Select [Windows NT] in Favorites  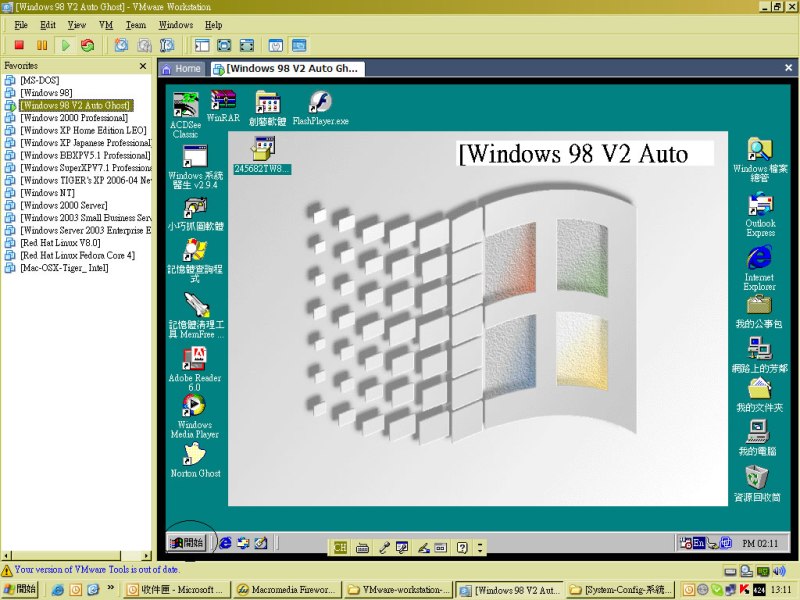click(x=47, y=193)
